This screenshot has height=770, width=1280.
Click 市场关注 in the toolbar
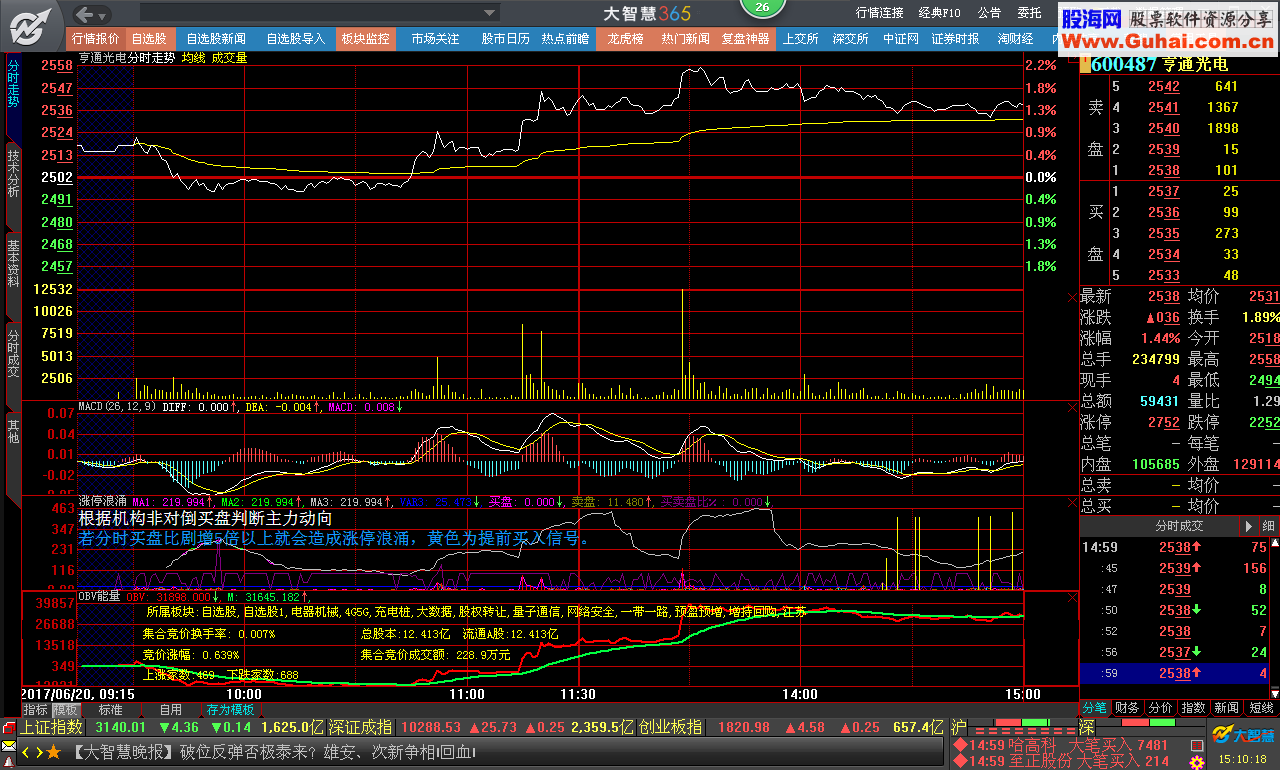click(x=435, y=39)
